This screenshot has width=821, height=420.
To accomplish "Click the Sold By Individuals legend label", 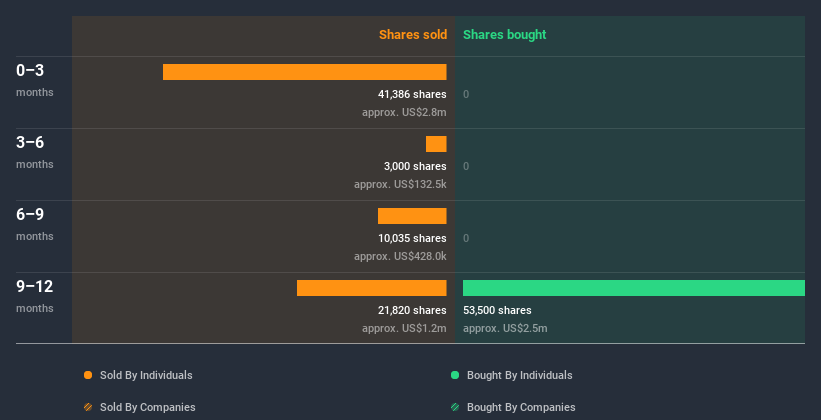I will pos(146,375).
